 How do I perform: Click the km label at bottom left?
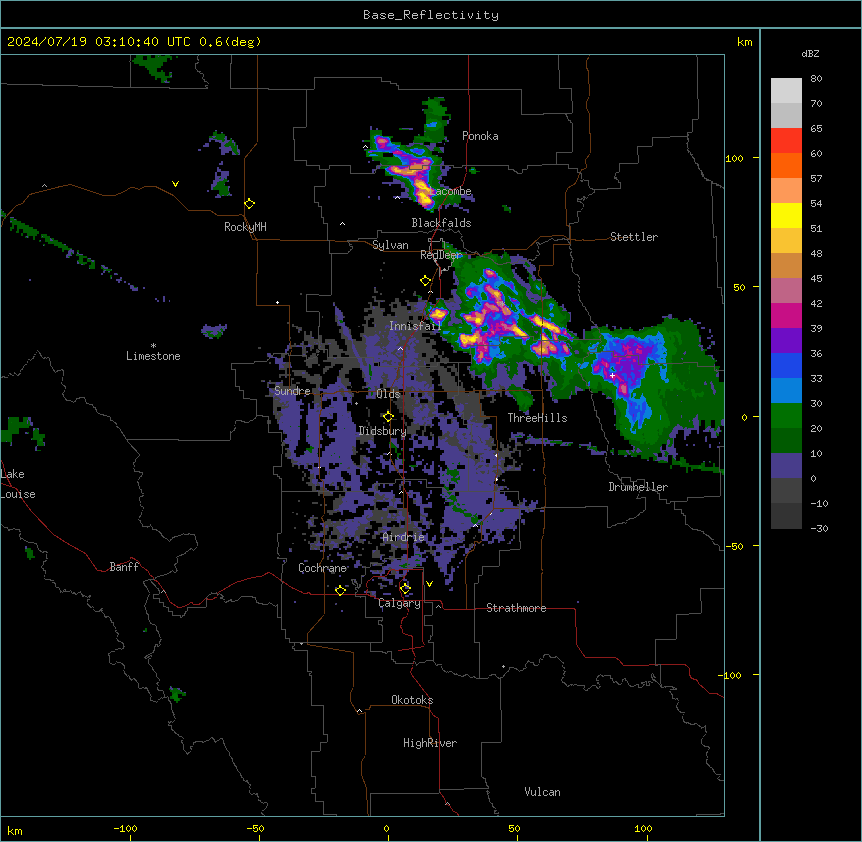pos(15,830)
